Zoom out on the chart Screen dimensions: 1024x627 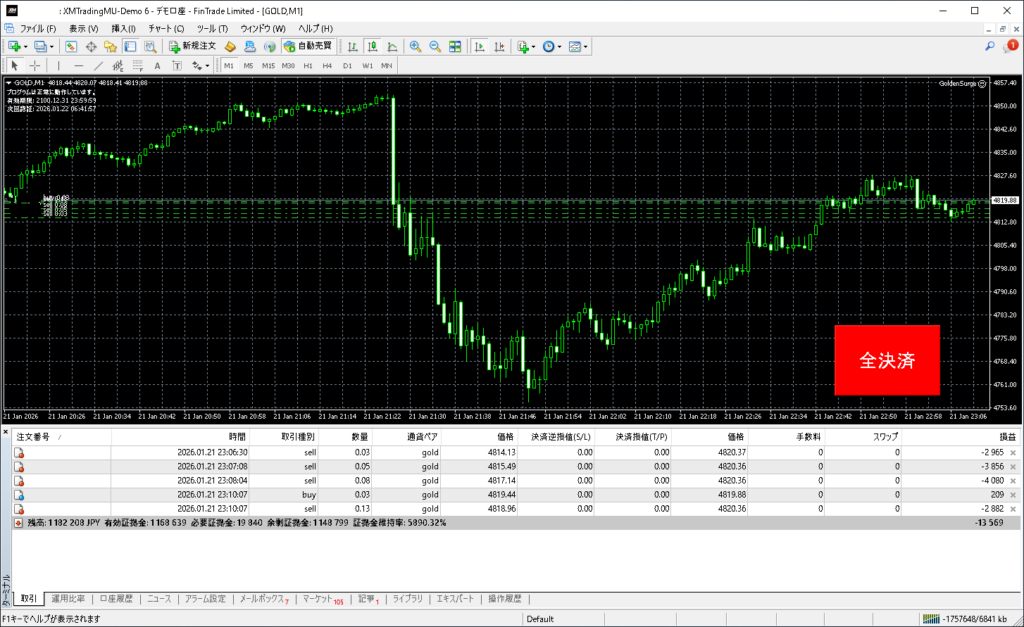(435, 46)
